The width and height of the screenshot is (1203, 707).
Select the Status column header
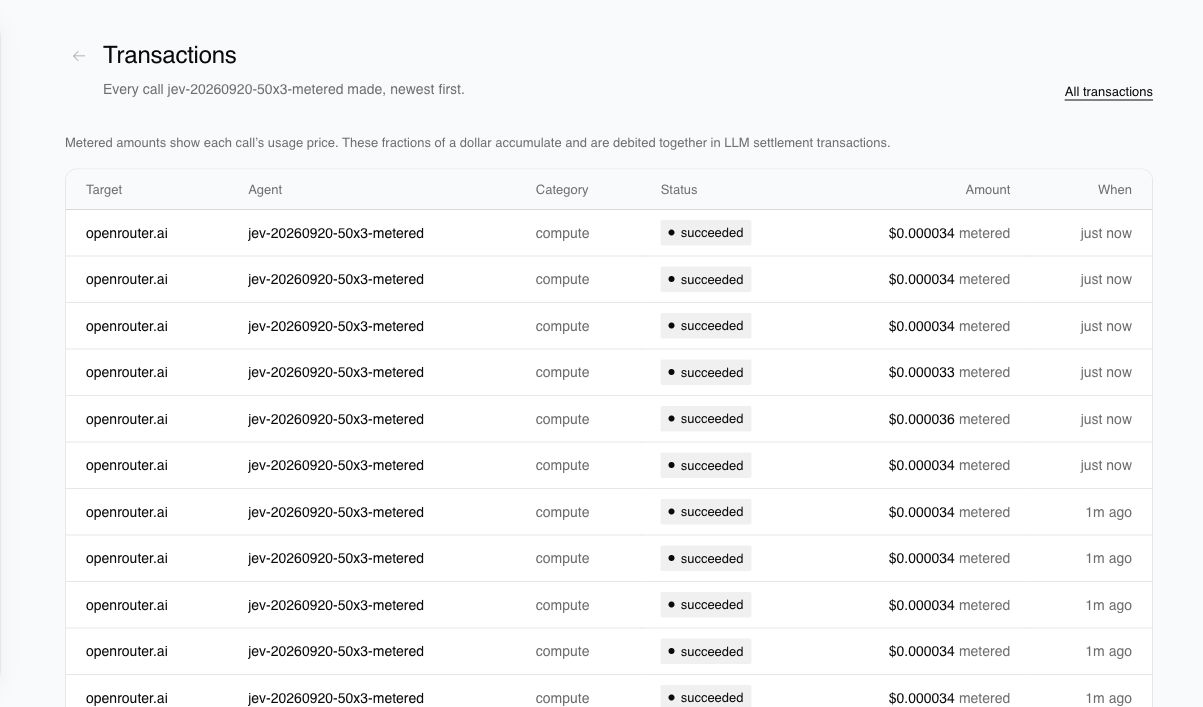tap(679, 190)
